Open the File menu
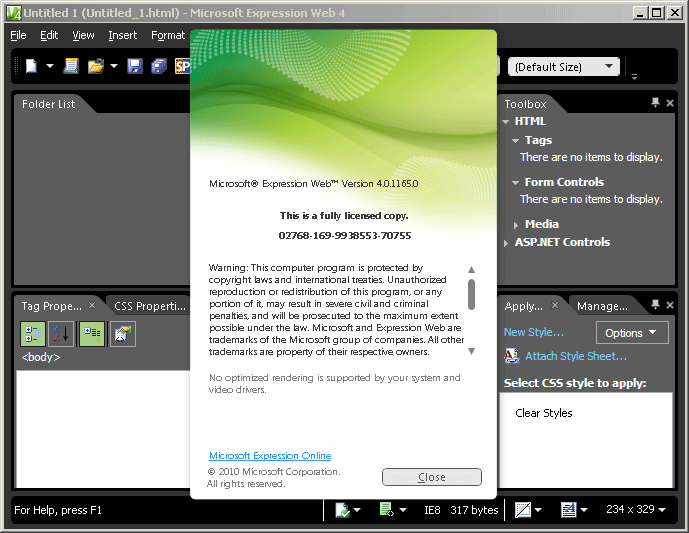The height and width of the screenshot is (533, 689). pyautogui.click(x=18, y=35)
